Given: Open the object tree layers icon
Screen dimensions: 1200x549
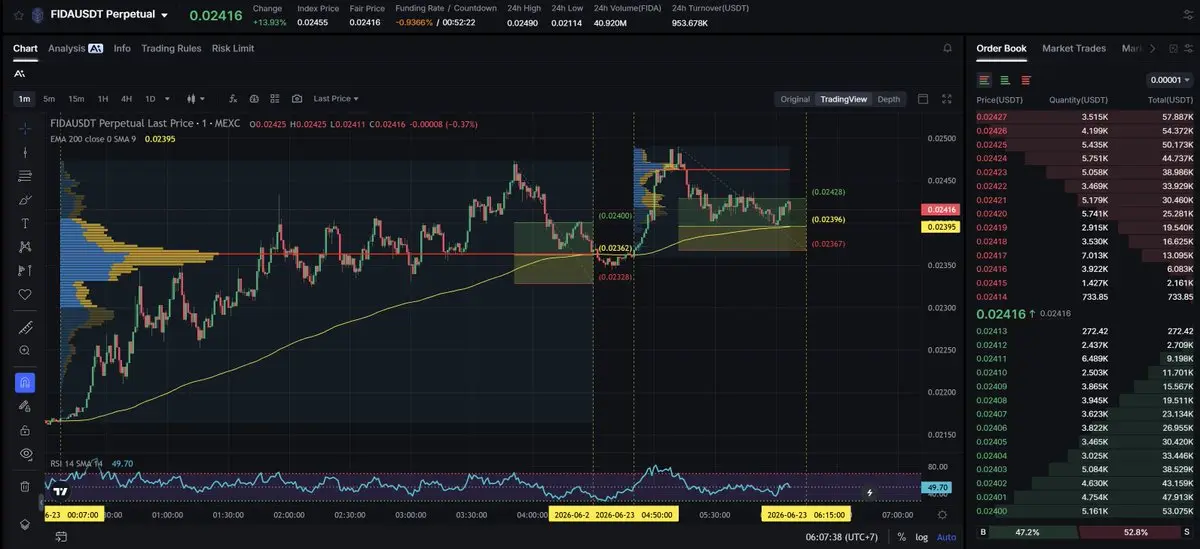Looking at the screenshot, I should [25, 524].
